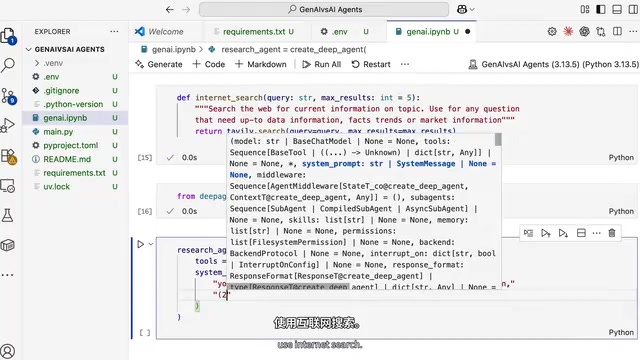The image size is (640, 360).
Task: Open the Copilot chat menu
Action: click(x=465, y=9)
